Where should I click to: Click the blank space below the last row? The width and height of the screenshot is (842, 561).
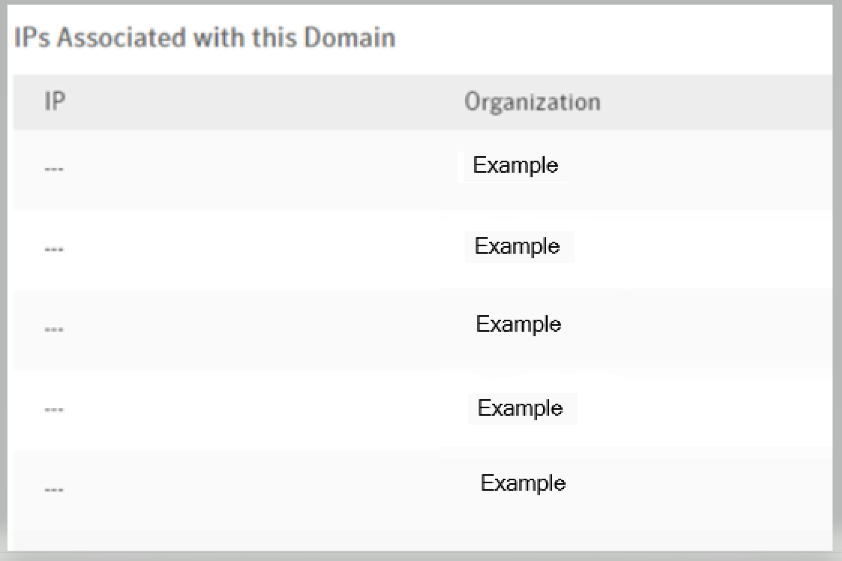tap(420, 532)
